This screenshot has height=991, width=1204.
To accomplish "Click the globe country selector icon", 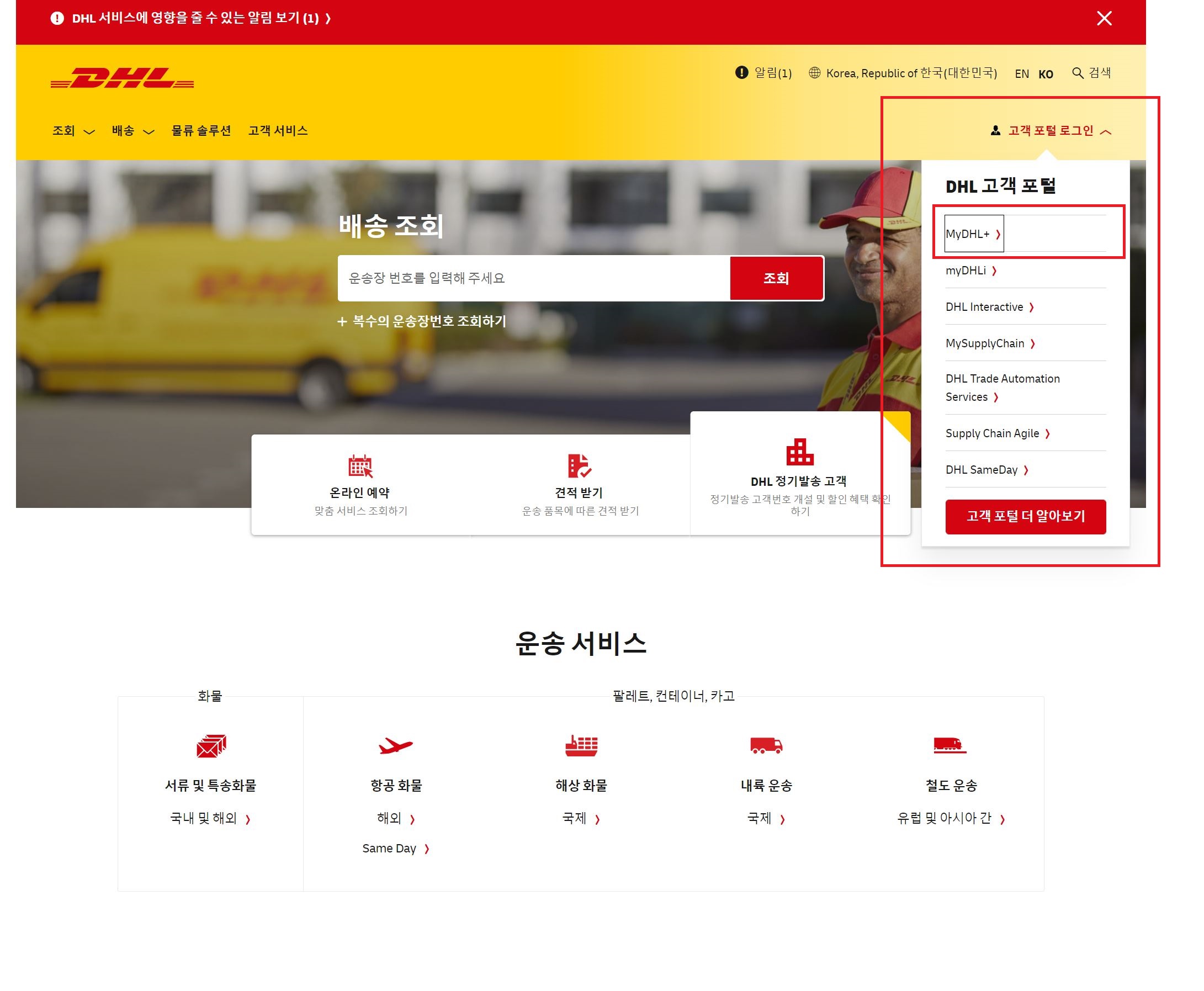I will tap(815, 73).
